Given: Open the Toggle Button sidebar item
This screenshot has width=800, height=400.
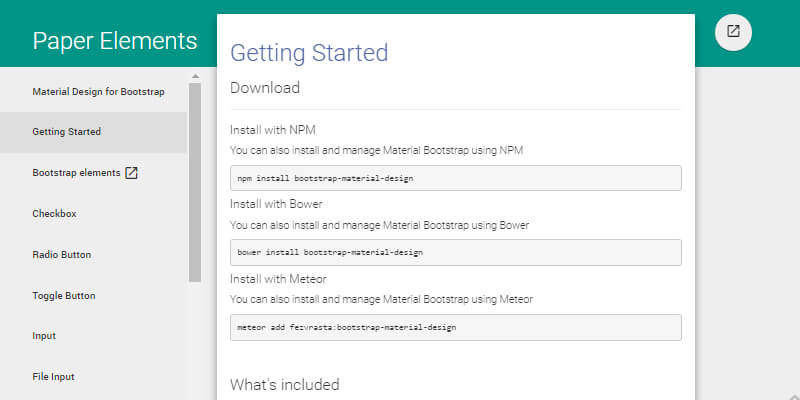Looking at the screenshot, I should click(x=64, y=295).
